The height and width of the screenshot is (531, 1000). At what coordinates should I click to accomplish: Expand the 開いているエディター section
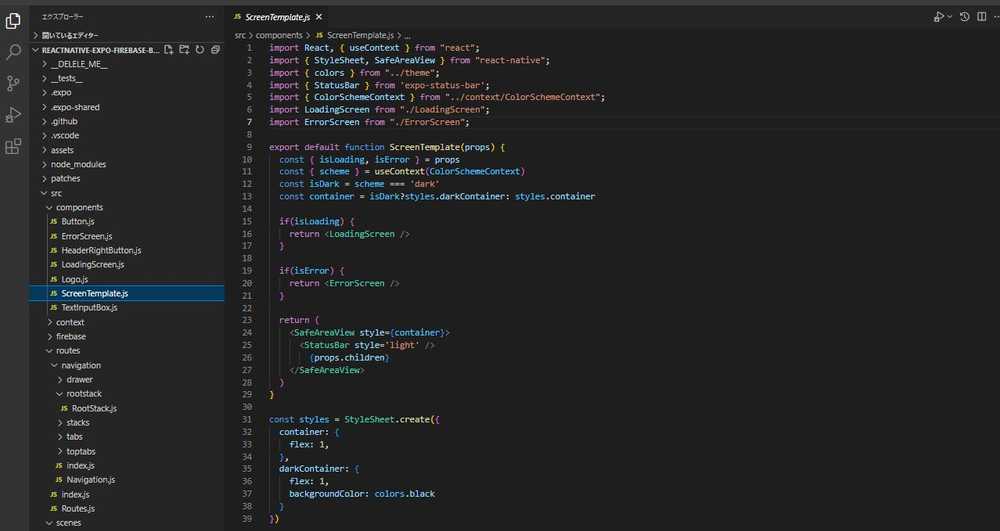(x=128, y=36)
